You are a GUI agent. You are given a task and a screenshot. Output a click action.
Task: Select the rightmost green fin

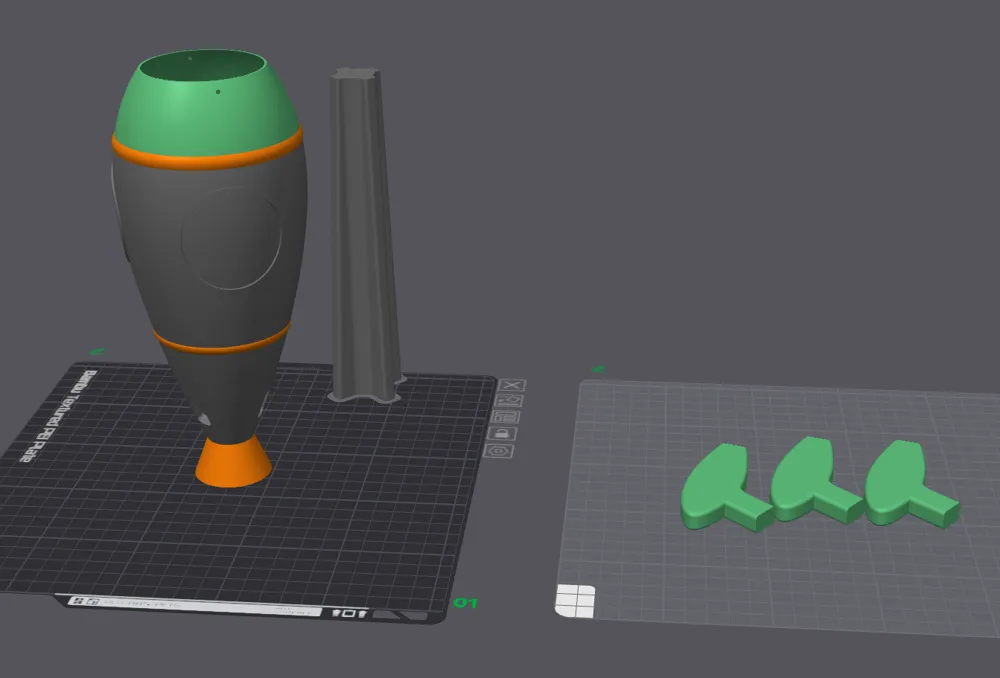click(x=909, y=483)
